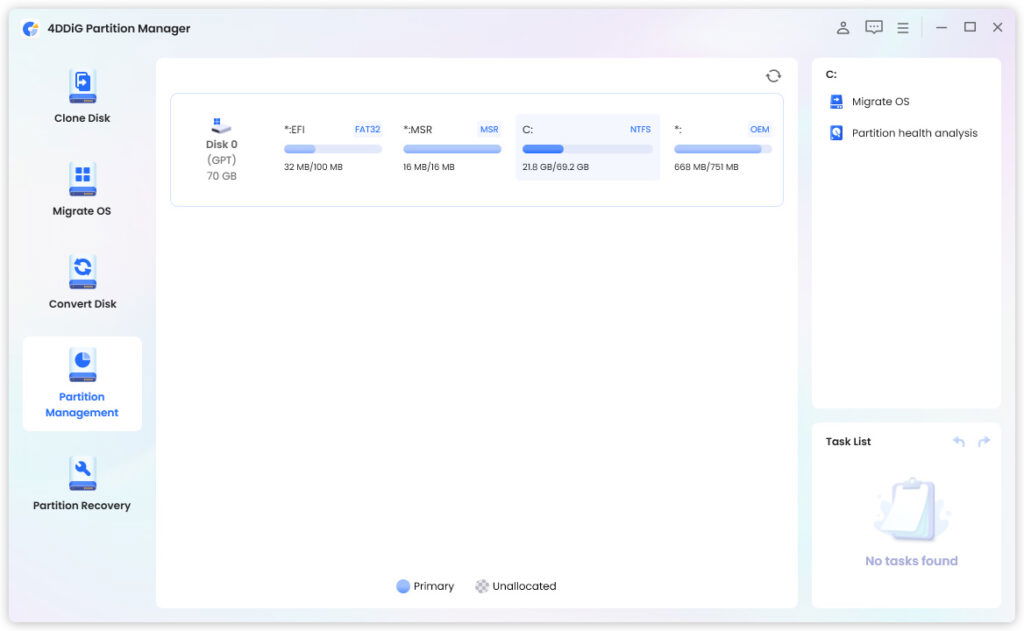
Task: Select the C: partition name in disk map
Action: coord(528,129)
